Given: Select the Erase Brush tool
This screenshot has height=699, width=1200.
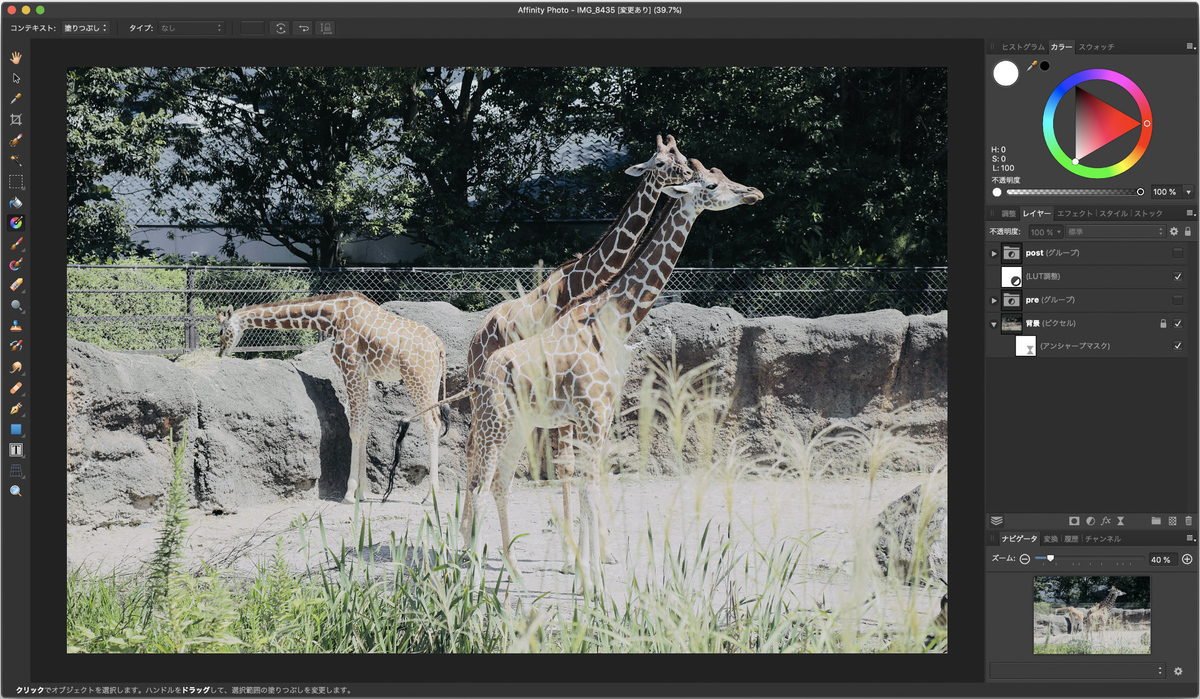Looking at the screenshot, I should (16, 285).
